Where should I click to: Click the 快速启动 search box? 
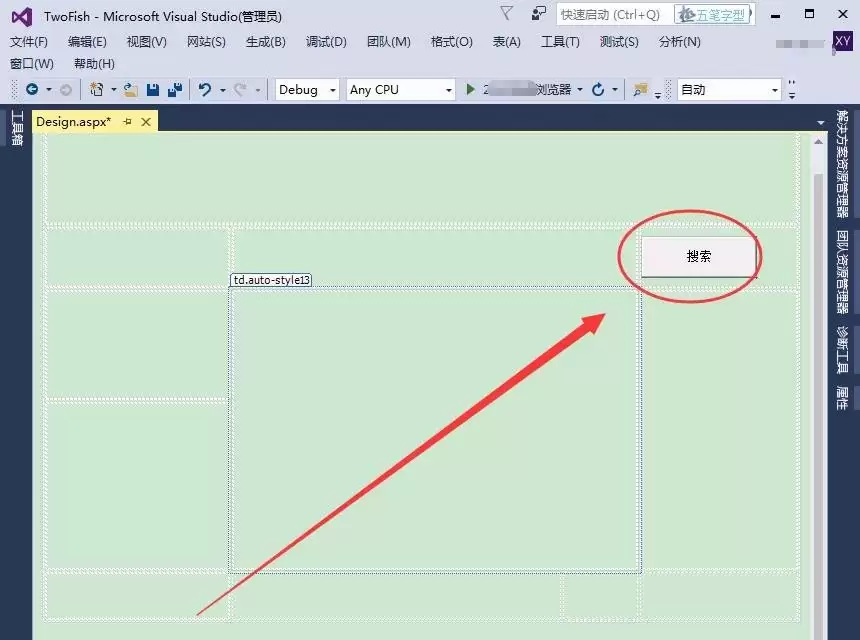click(x=612, y=15)
